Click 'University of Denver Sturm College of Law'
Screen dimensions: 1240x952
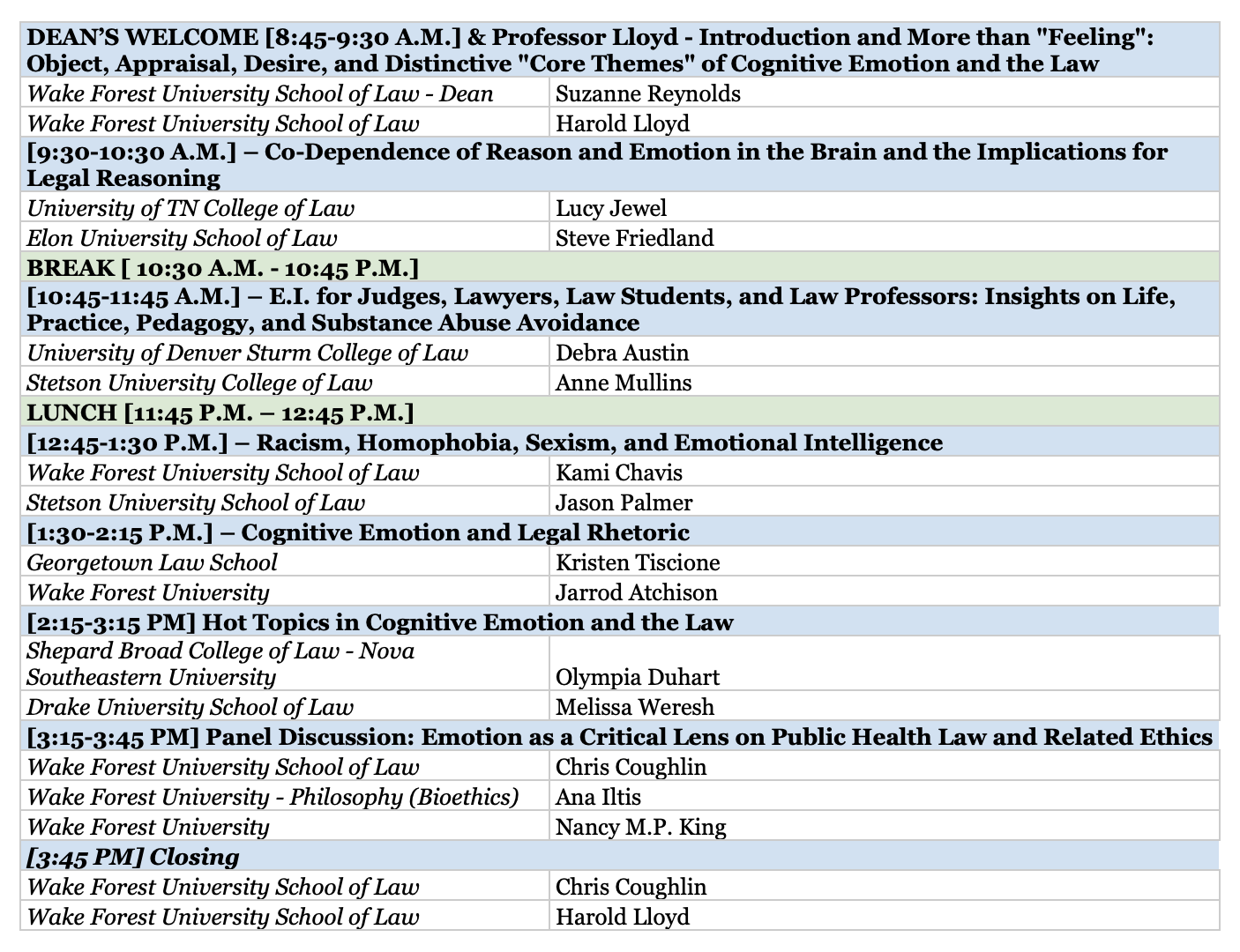point(248,353)
